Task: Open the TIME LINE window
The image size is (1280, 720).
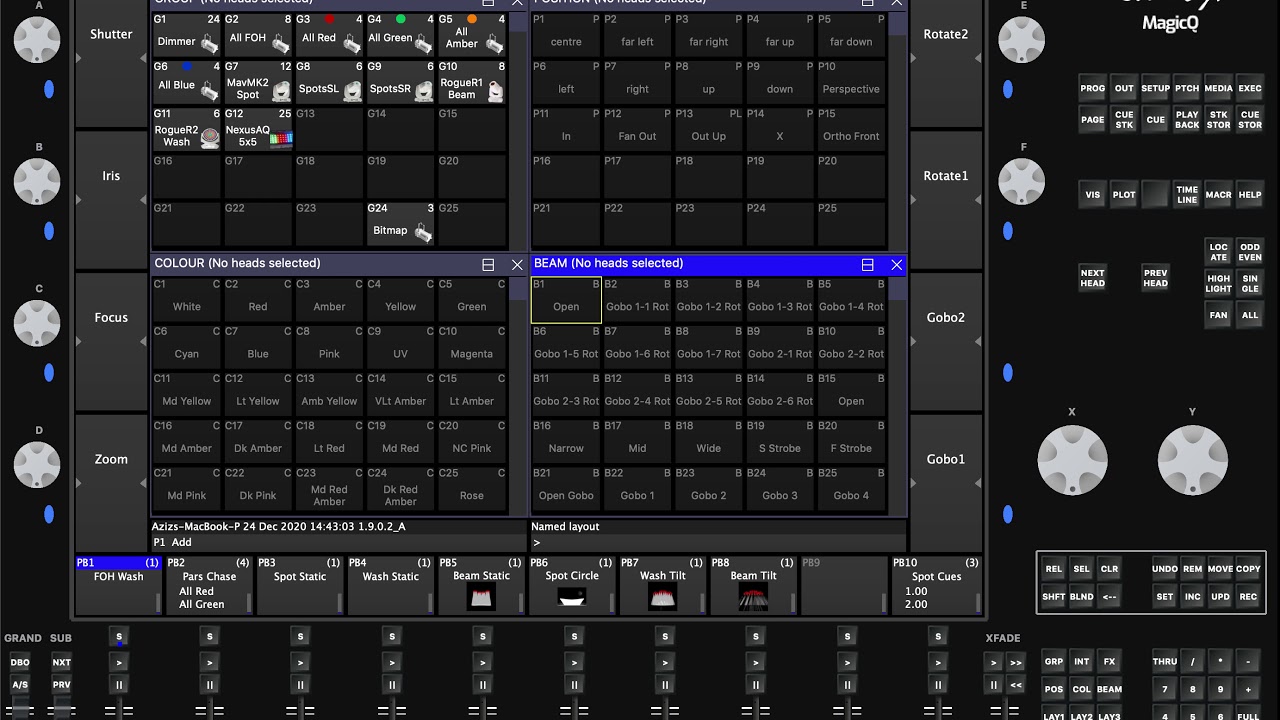Action: [1187, 194]
